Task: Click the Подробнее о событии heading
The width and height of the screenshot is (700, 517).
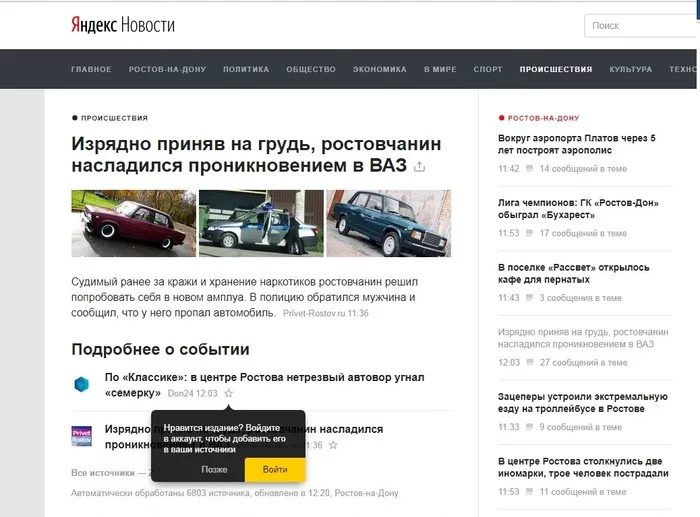Action: (160, 349)
